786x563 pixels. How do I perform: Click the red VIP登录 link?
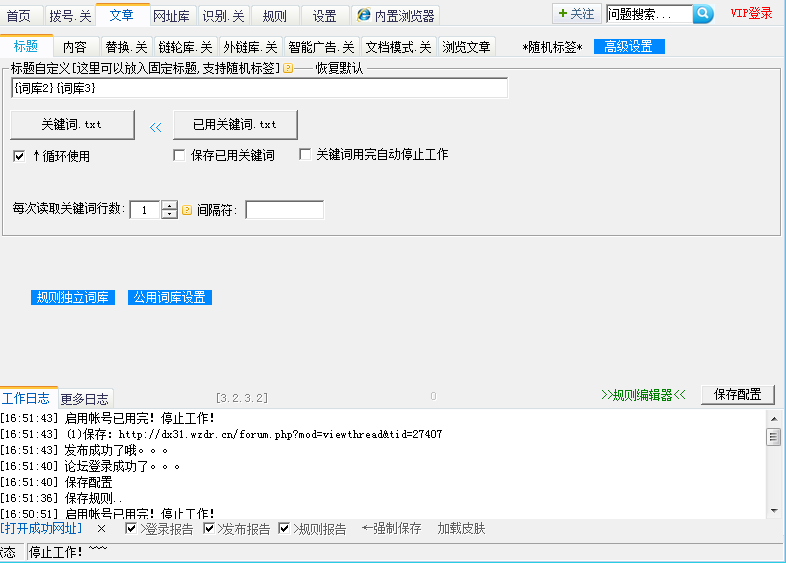751,14
